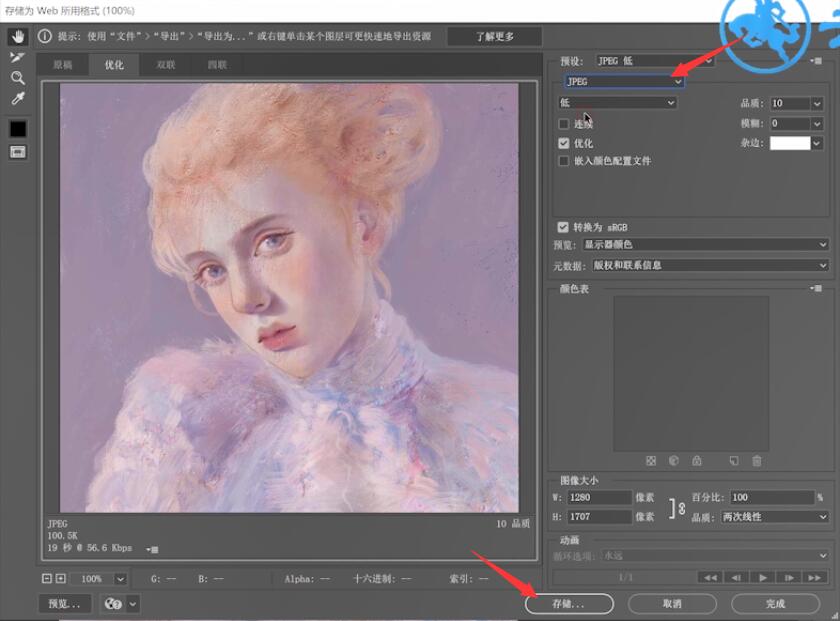Open the 预览 显示器颜色 dropdown

point(705,245)
